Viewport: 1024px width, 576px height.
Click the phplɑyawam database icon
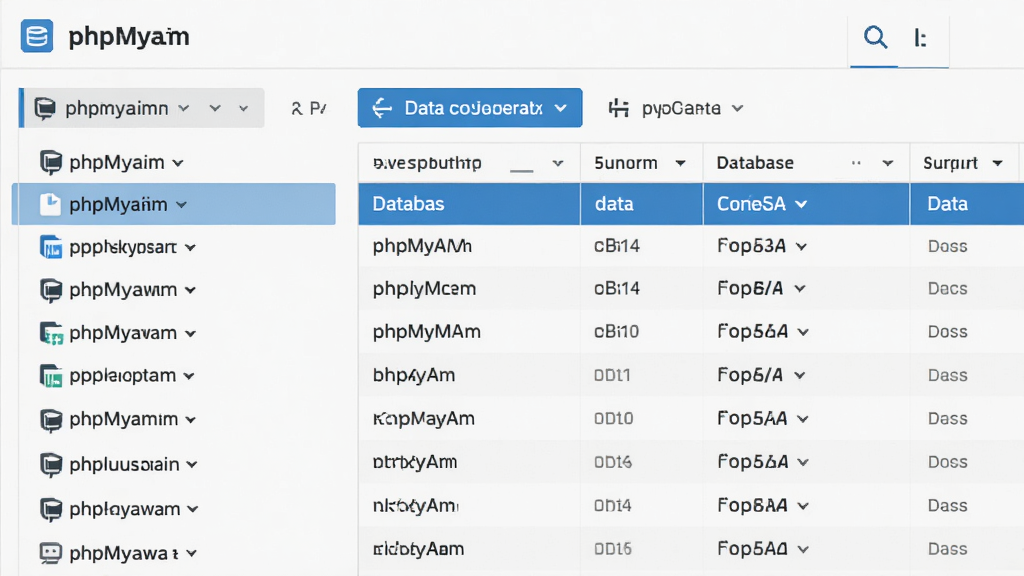(x=51, y=509)
